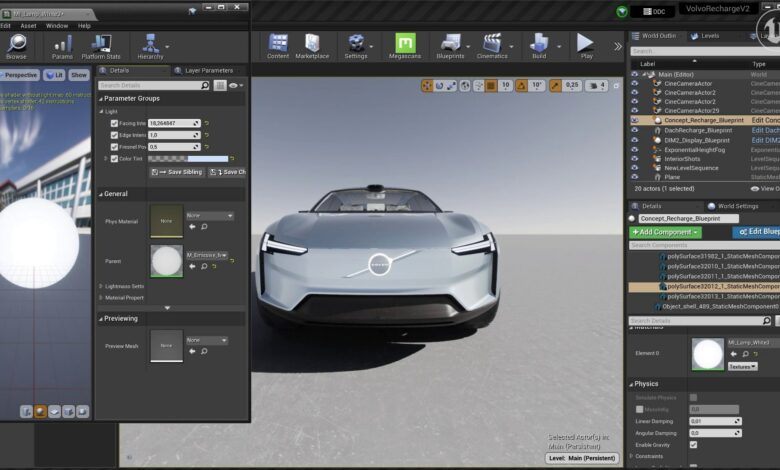Open the Blueprints toolbar button
Image resolution: width=780 pixels, height=470 pixels.
click(450, 47)
